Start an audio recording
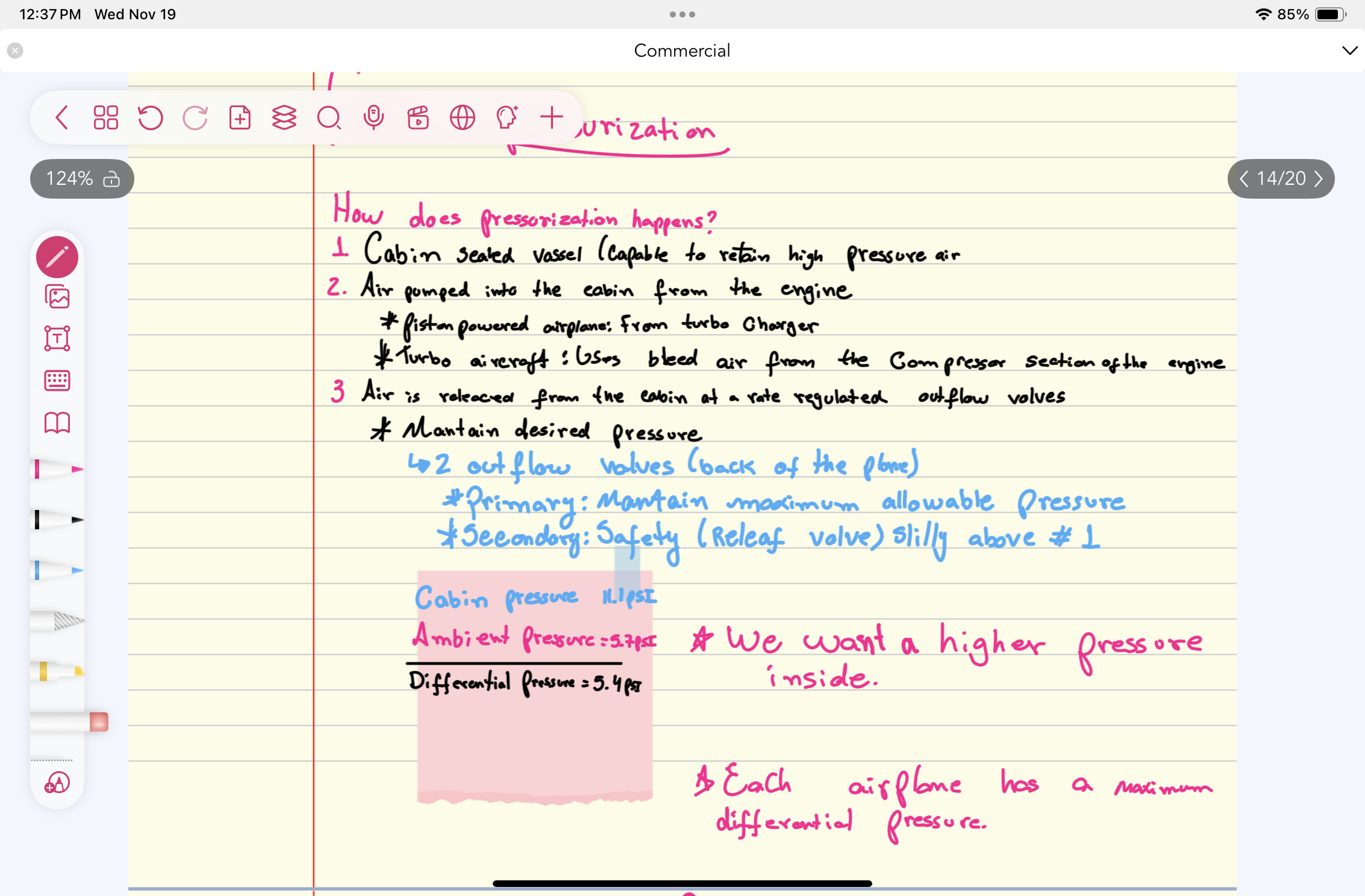This screenshot has height=896, width=1365. click(x=374, y=118)
